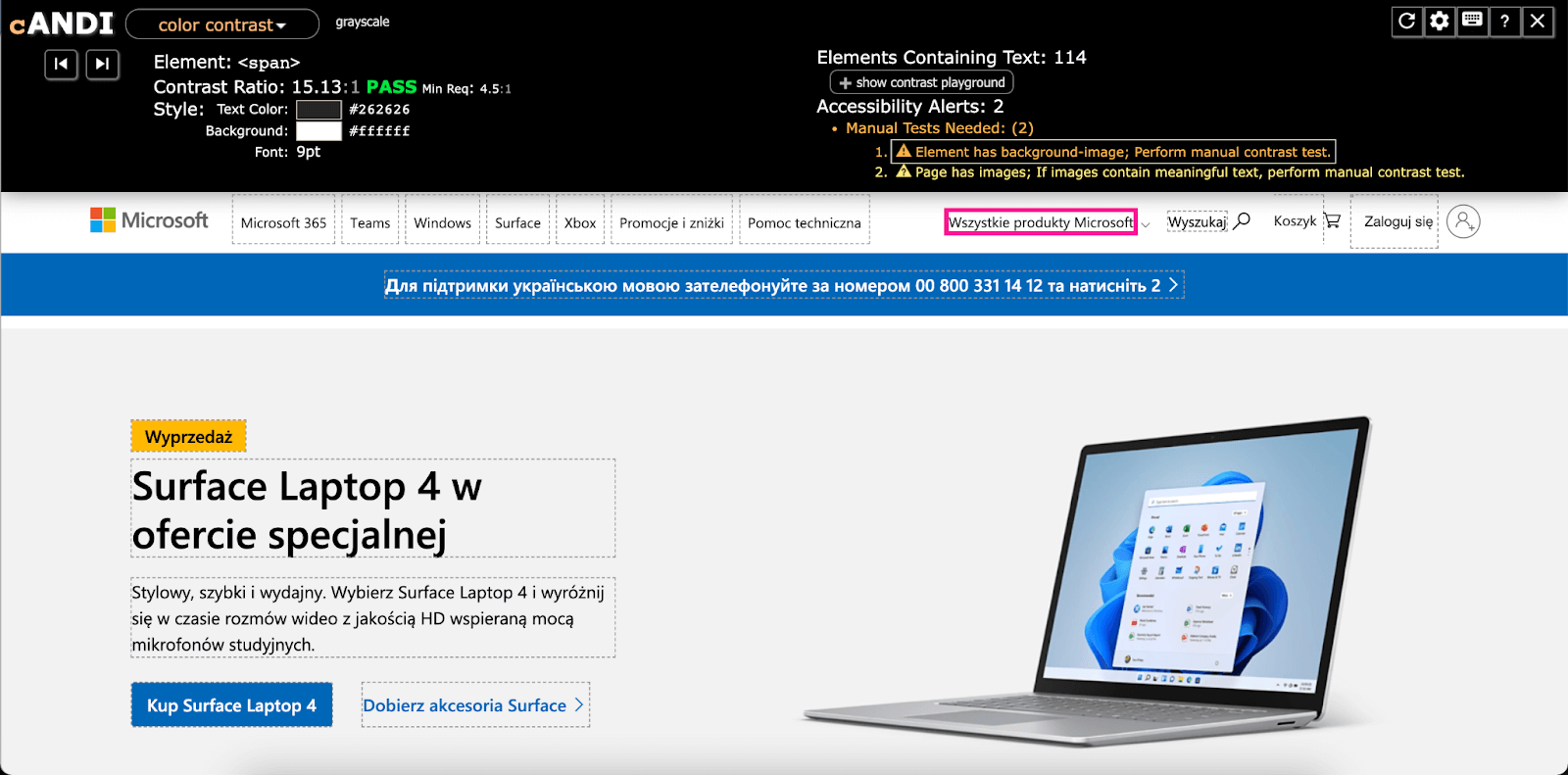
Task: Open ANDI help question mark
Action: pyautogui.click(x=1504, y=21)
